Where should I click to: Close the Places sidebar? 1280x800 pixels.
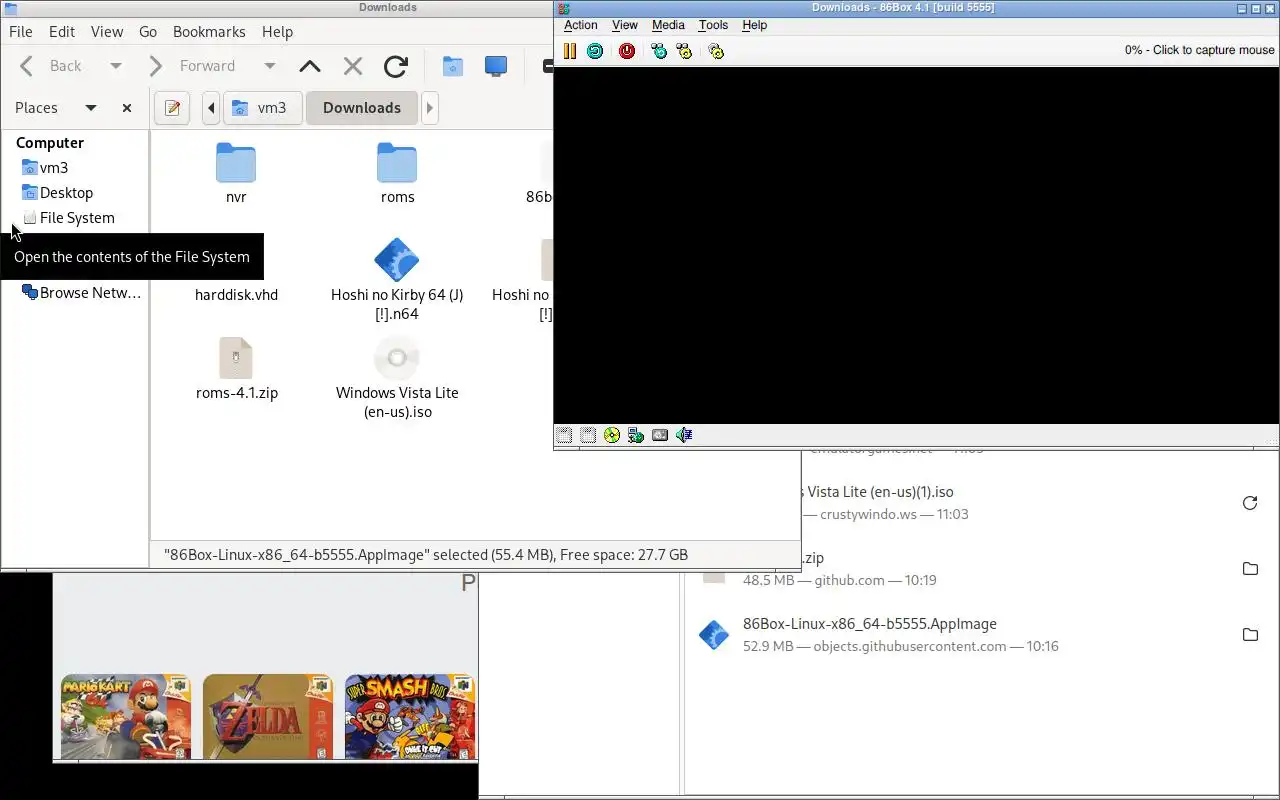[127, 108]
